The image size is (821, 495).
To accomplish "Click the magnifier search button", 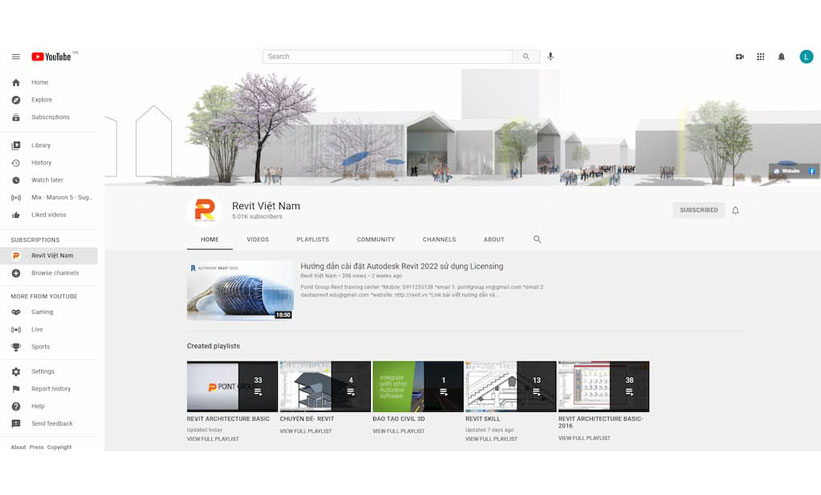I will click(526, 57).
